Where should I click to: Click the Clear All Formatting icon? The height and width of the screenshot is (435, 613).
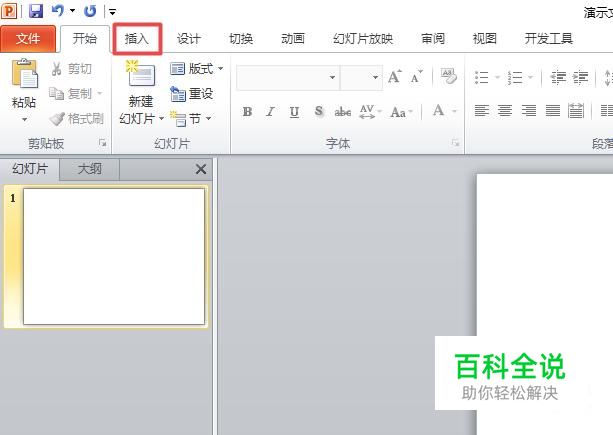pyautogui.click(x=448, y=76)
